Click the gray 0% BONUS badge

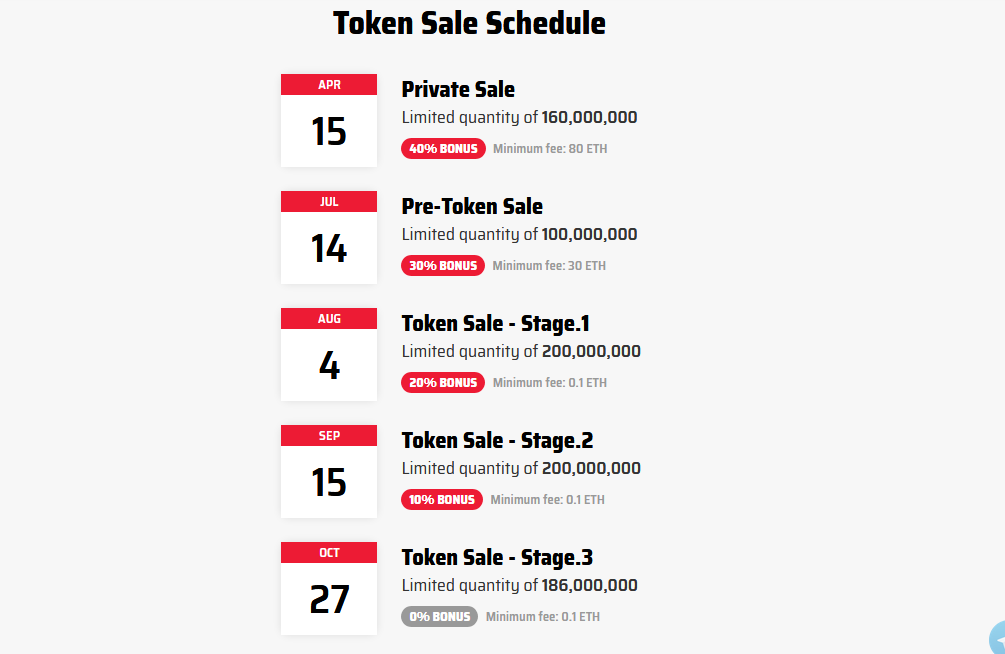click(439, 617)
